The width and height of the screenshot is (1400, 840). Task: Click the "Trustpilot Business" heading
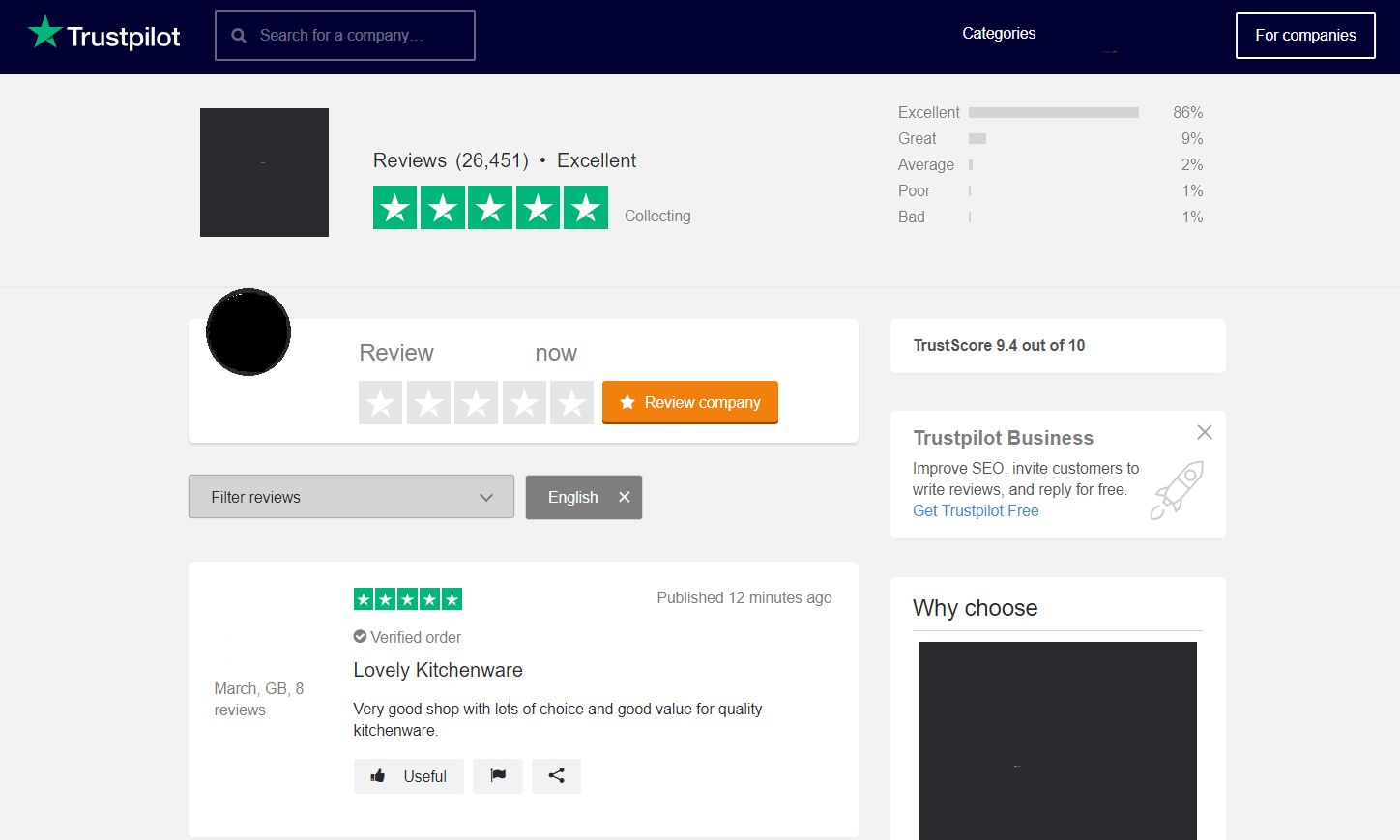tap(1004, 438)
